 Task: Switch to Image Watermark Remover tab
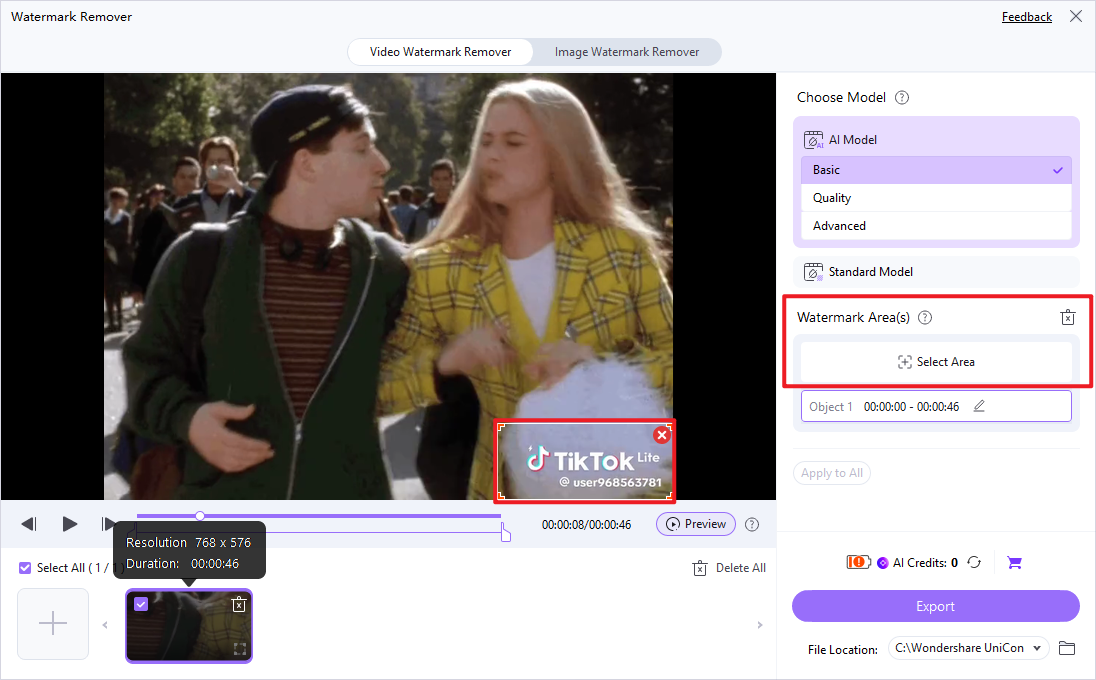click(x=626, y=52)
